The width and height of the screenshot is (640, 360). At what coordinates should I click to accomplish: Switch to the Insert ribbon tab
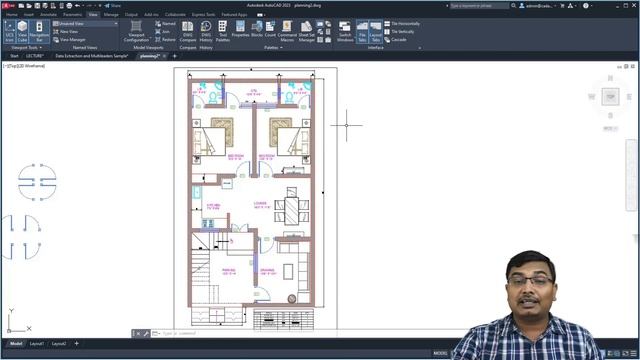[29, 15]
